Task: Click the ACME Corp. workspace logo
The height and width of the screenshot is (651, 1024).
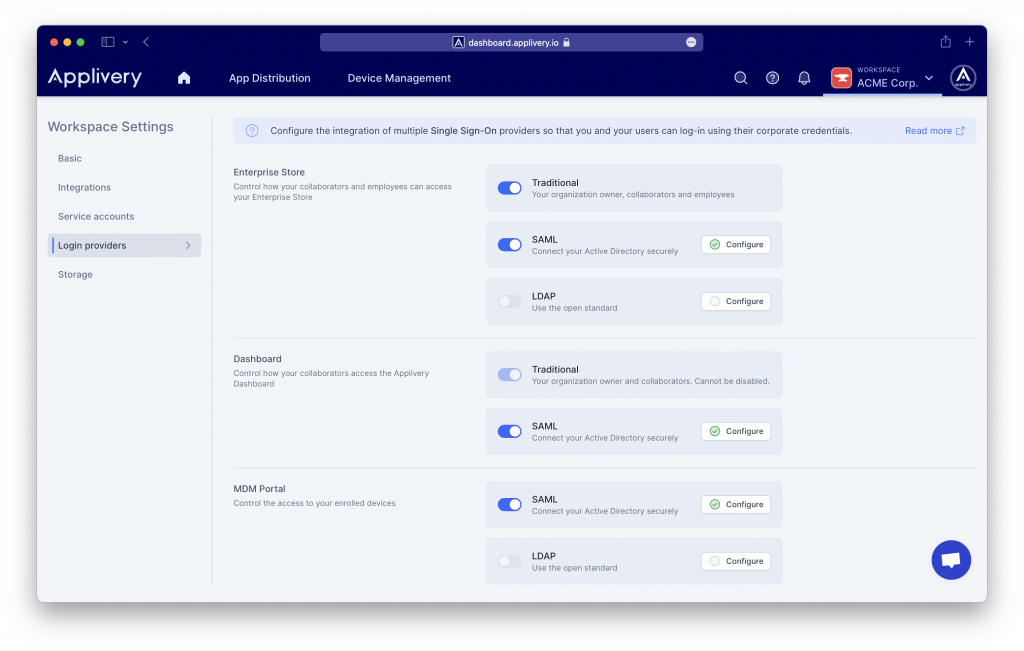Action: [x=841, y=78]
